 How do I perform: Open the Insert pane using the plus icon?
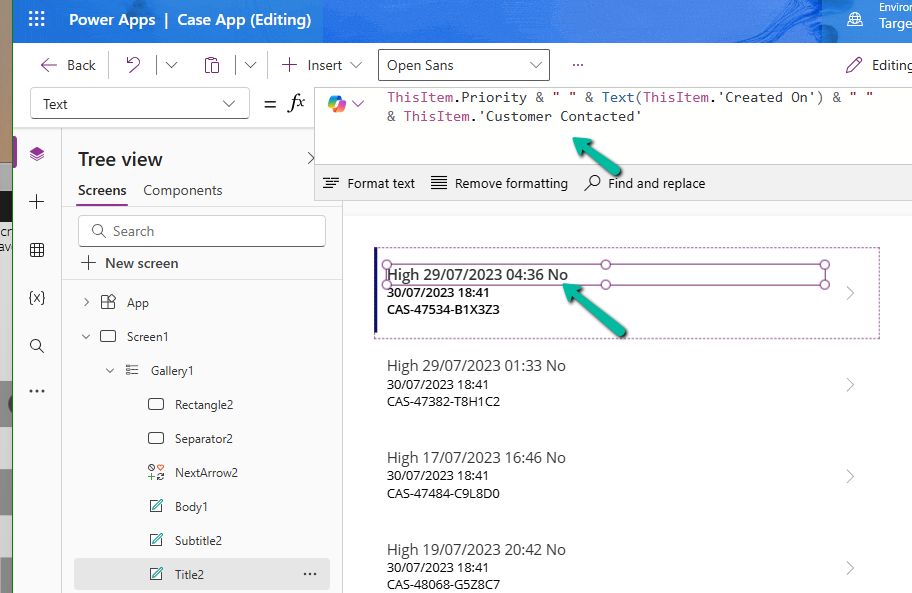click(37, 201)
